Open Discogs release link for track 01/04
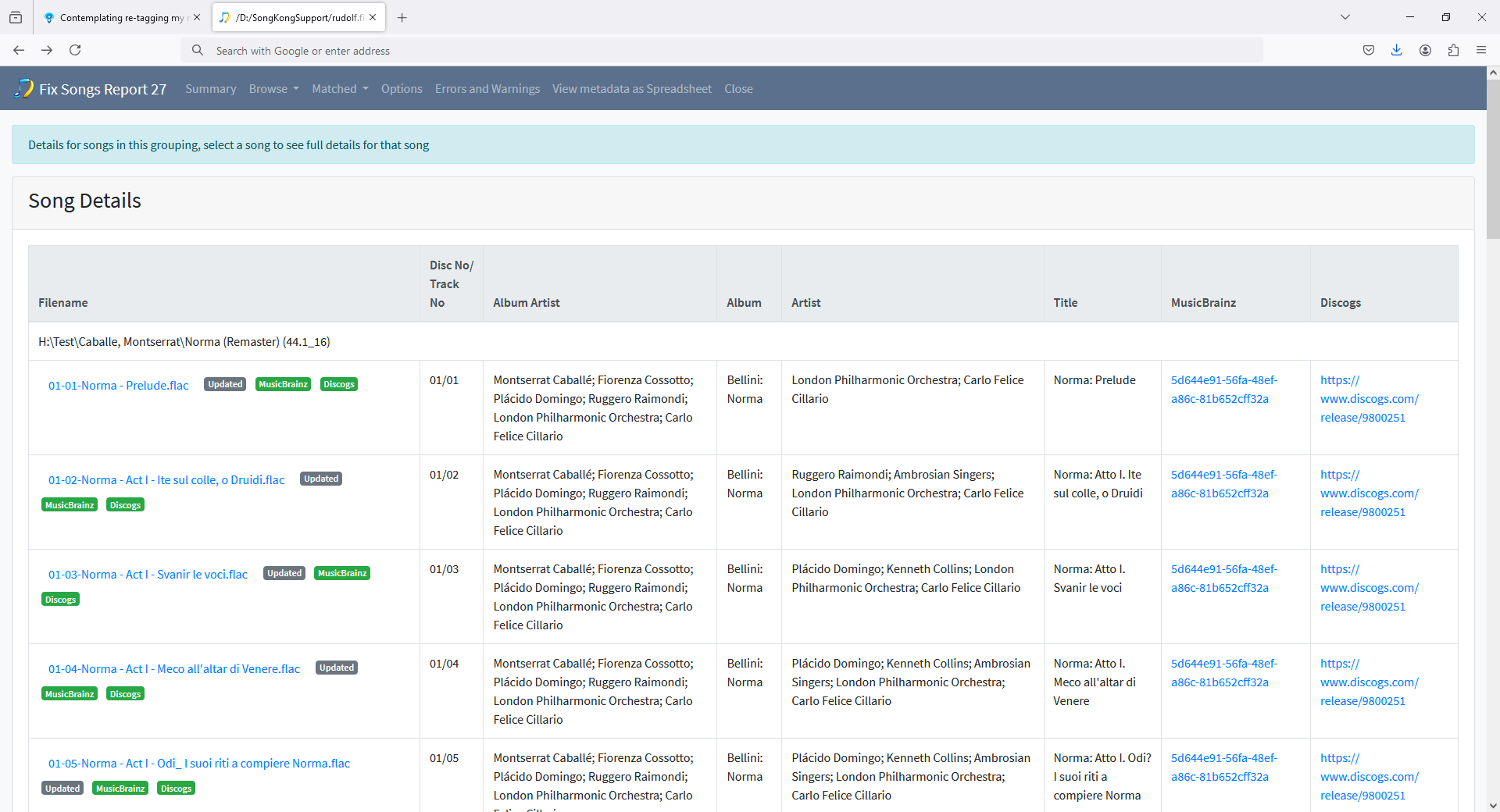1500x812 pixels. [x=1370, y=682]
